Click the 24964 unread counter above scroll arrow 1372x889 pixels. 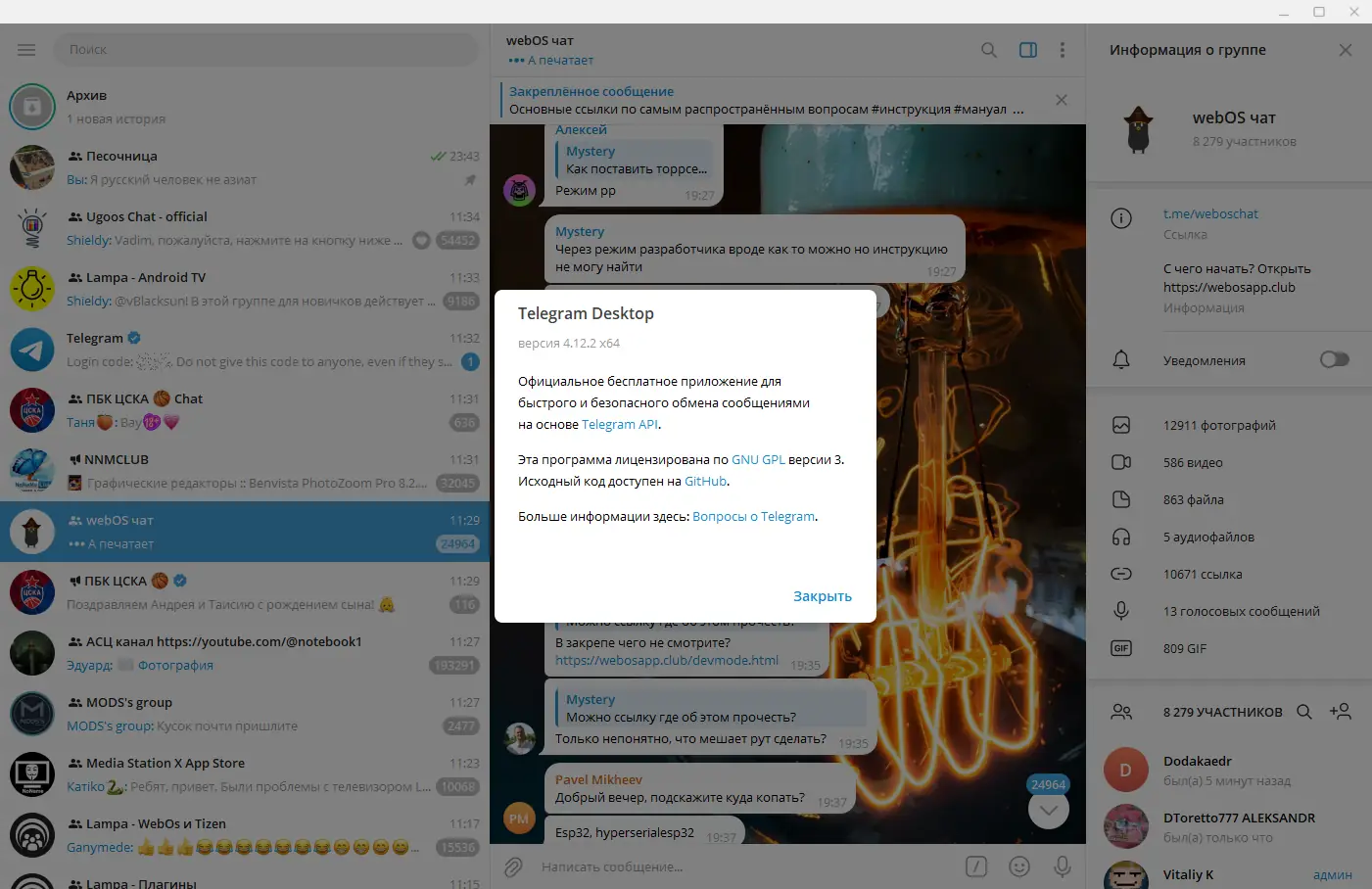pos(1048,784)
